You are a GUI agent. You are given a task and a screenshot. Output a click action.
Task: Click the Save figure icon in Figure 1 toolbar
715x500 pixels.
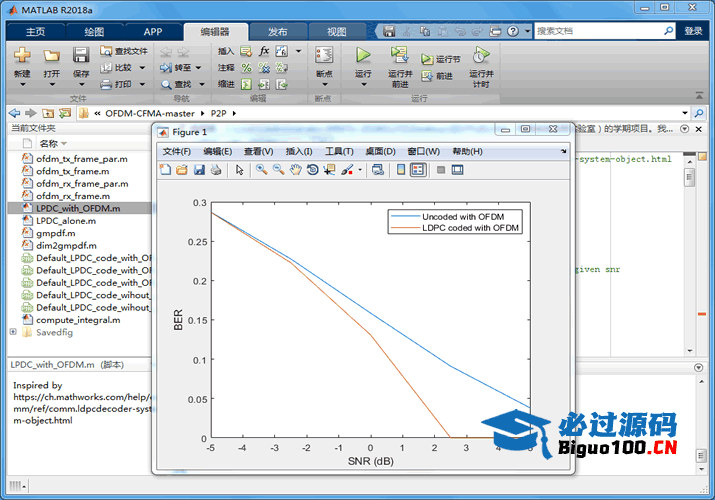tap(199, 170)
